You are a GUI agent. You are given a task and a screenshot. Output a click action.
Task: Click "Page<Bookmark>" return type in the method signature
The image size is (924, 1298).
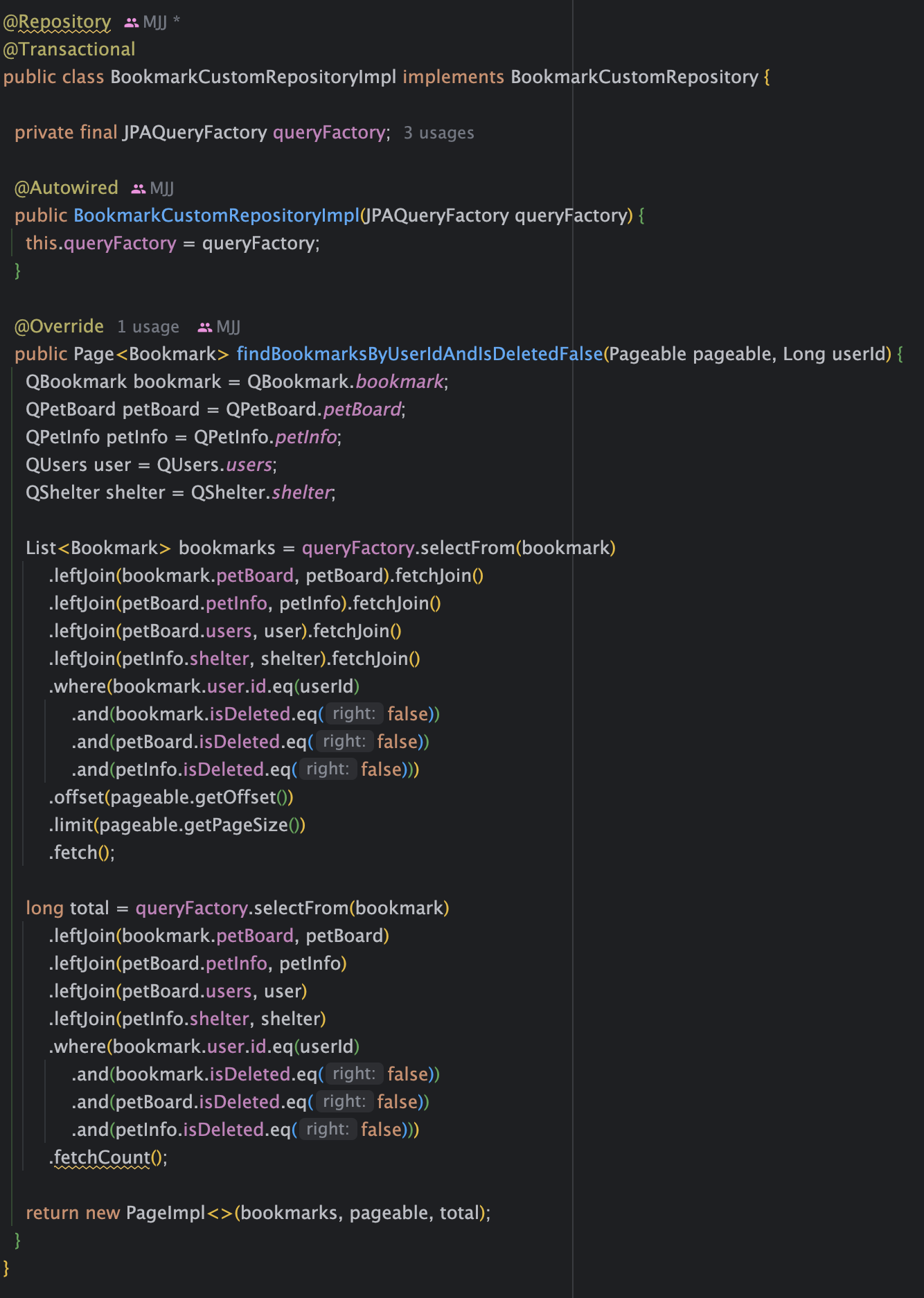click(152, 354)
